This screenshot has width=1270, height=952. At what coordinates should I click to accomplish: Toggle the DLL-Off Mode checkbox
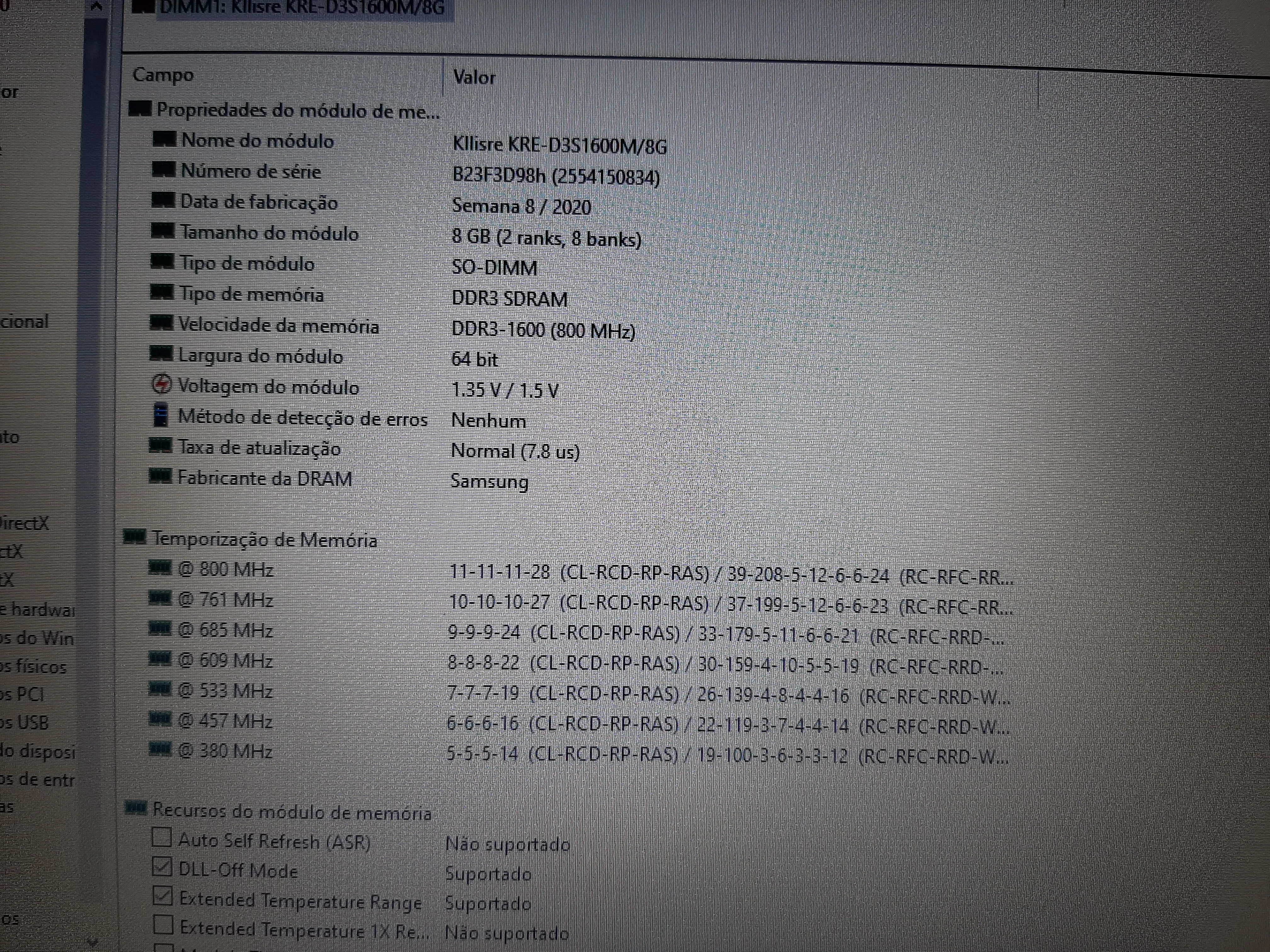click(163, 866)
